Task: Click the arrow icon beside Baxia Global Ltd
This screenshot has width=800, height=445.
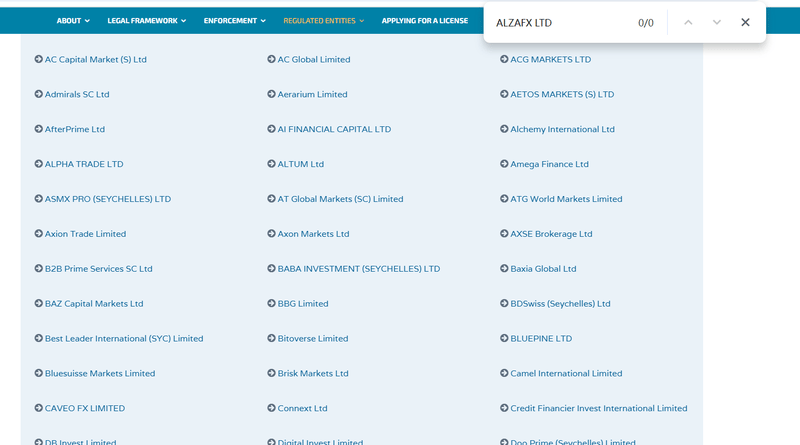Action: (504, 268)
